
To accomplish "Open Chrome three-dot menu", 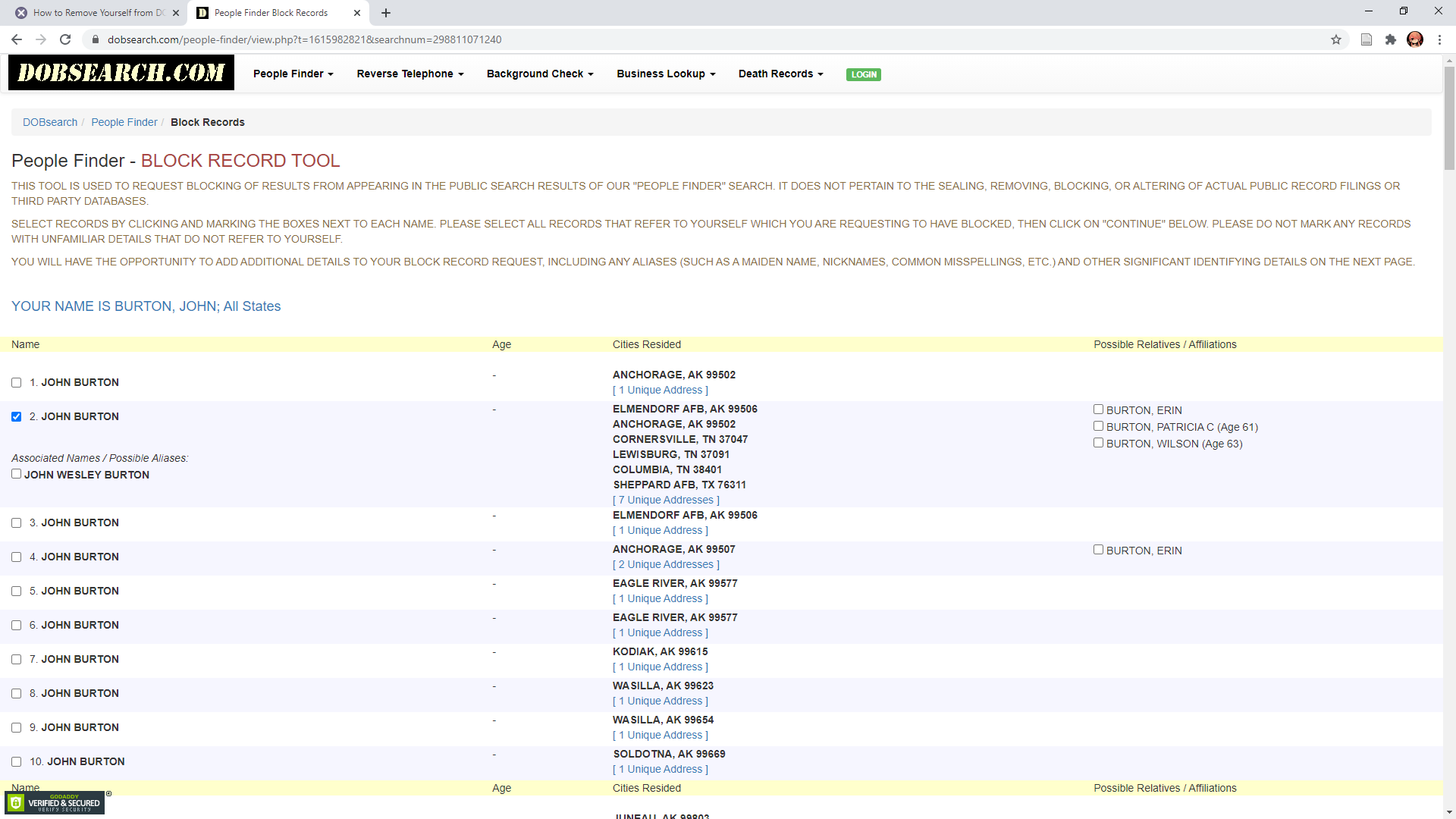I will point(1439,39).
